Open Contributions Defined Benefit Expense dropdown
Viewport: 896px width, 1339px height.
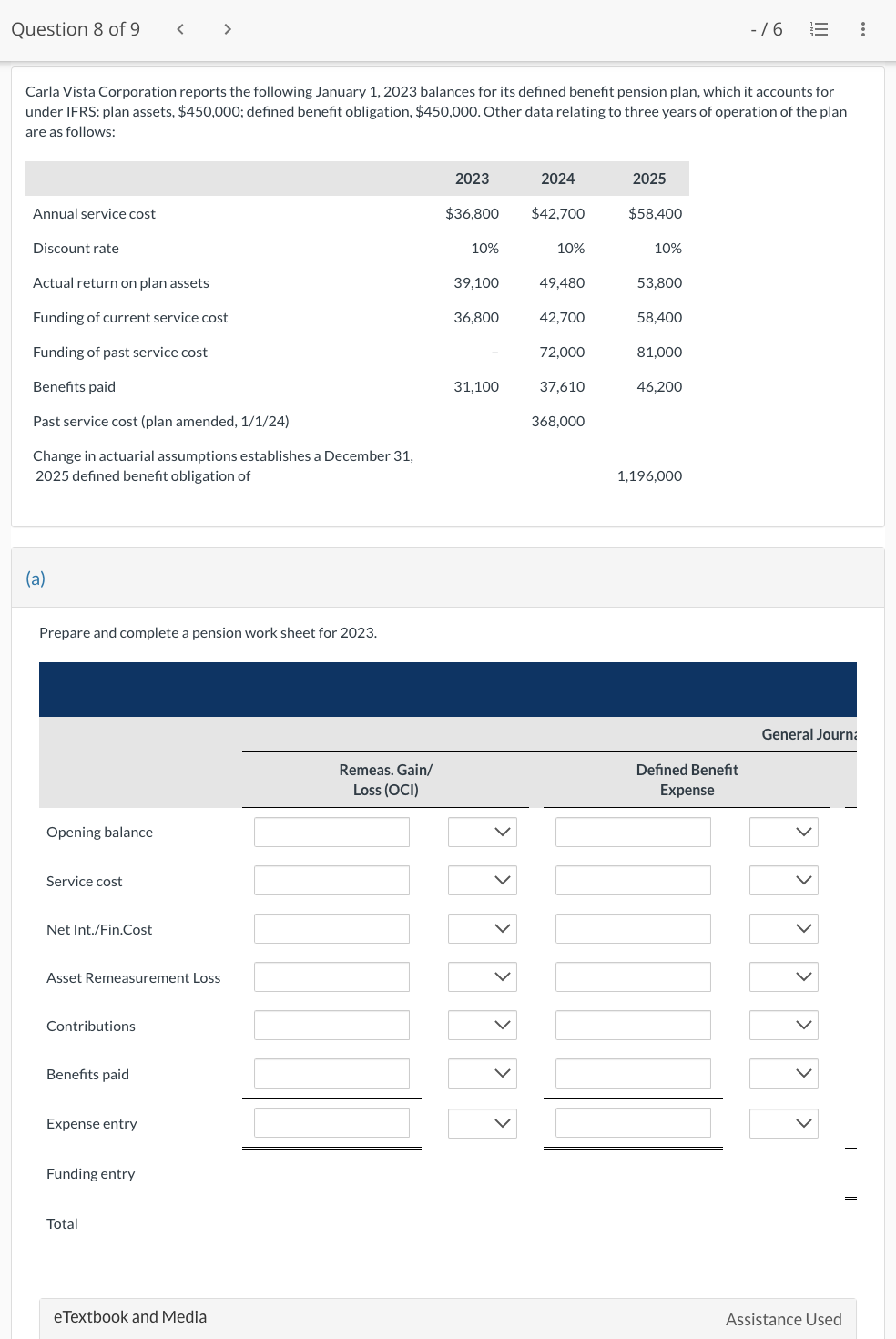click(x=783, y=1025)
